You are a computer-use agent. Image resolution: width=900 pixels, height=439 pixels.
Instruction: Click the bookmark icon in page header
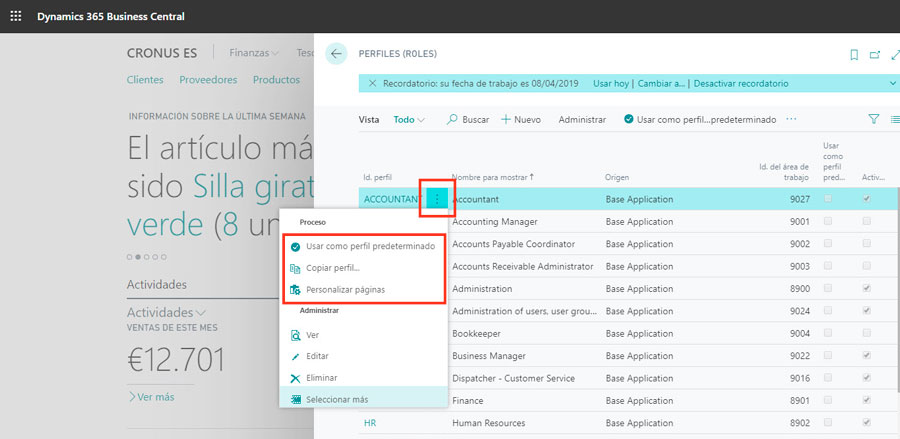[853, 54]
